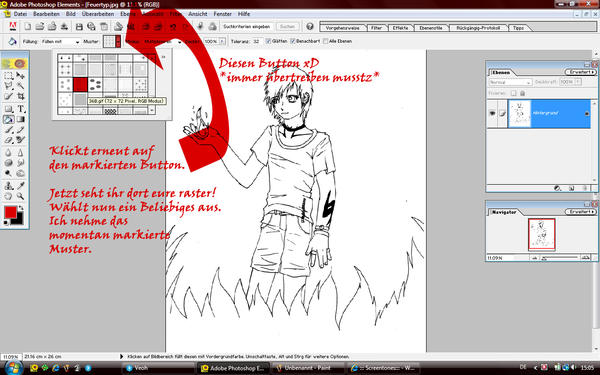Pick the Eyedropper tool
This screenshot has height=375, width=600.
(21, 186)
